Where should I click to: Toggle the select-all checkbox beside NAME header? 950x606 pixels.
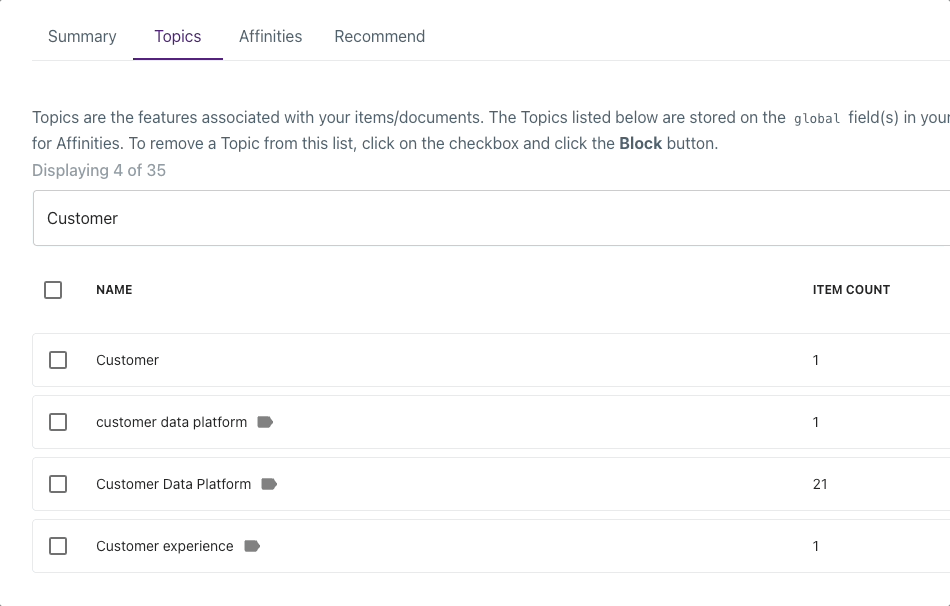[x=53, y=290]
